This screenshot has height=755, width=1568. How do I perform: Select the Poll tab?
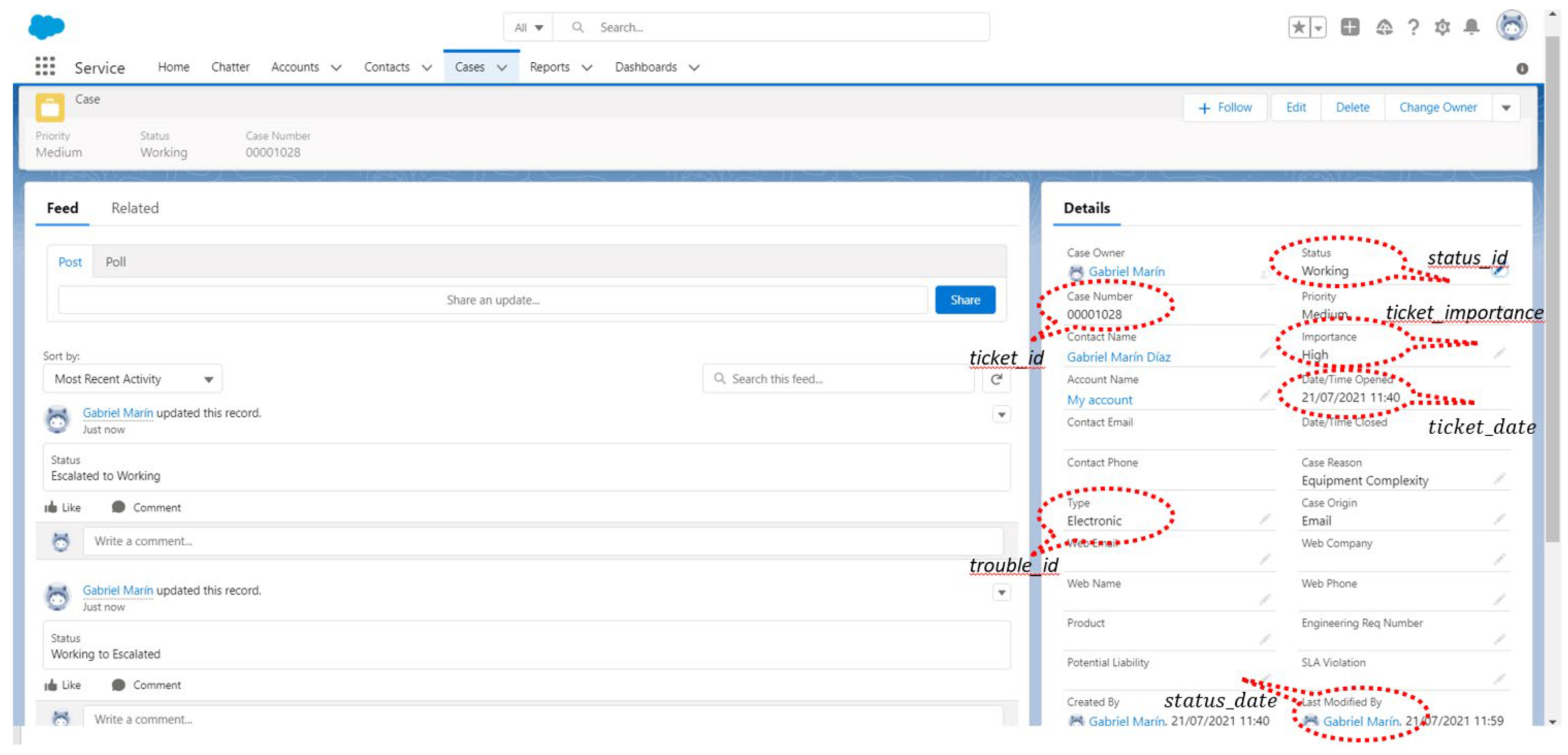point(116,262)
